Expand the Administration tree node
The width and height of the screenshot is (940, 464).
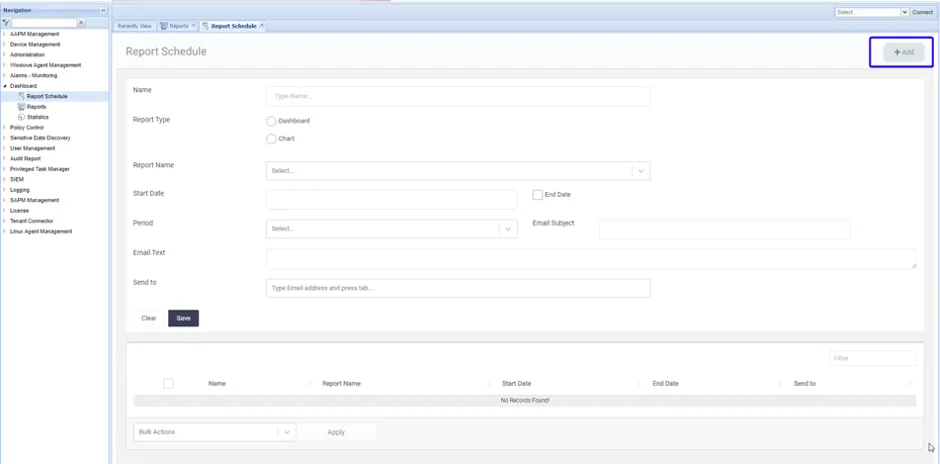[x=5, y=55]
